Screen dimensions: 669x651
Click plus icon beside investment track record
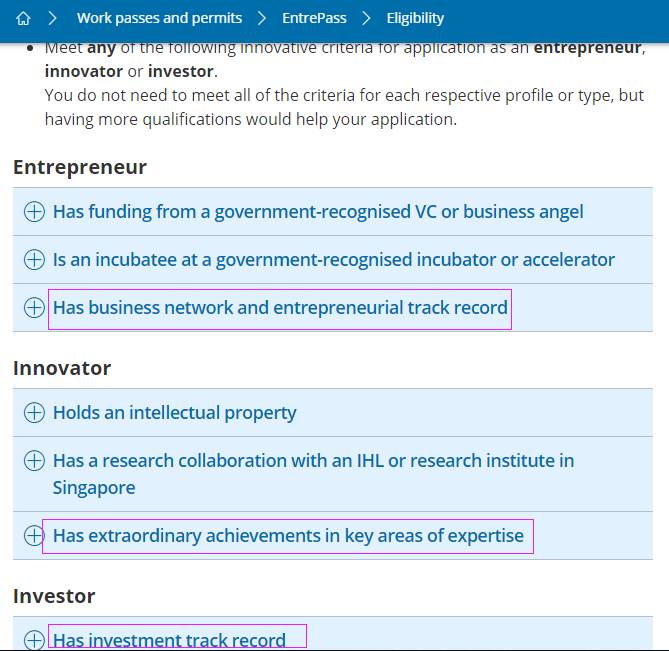(34, 640)
